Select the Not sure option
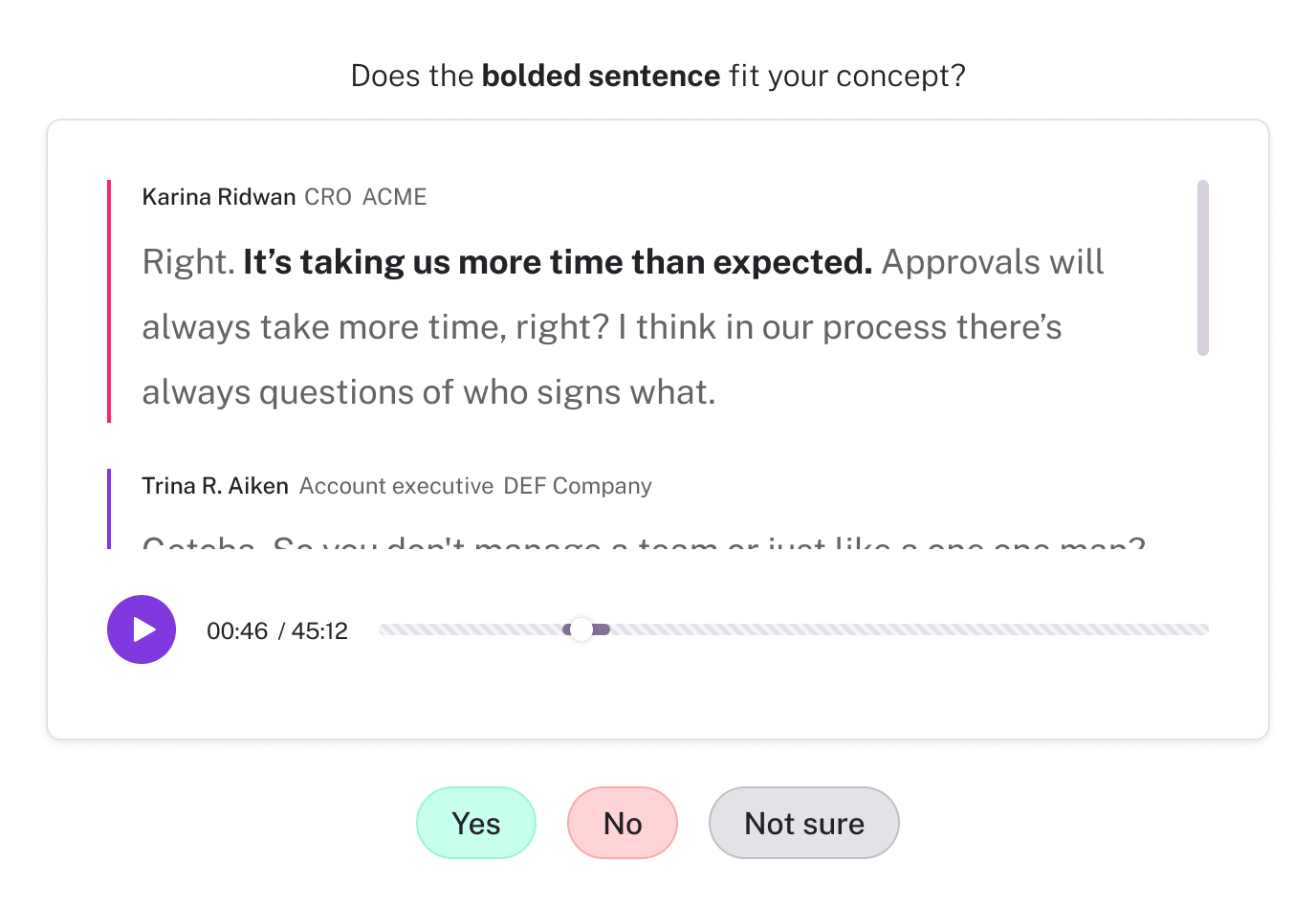1316x905 pixels. 803,823
